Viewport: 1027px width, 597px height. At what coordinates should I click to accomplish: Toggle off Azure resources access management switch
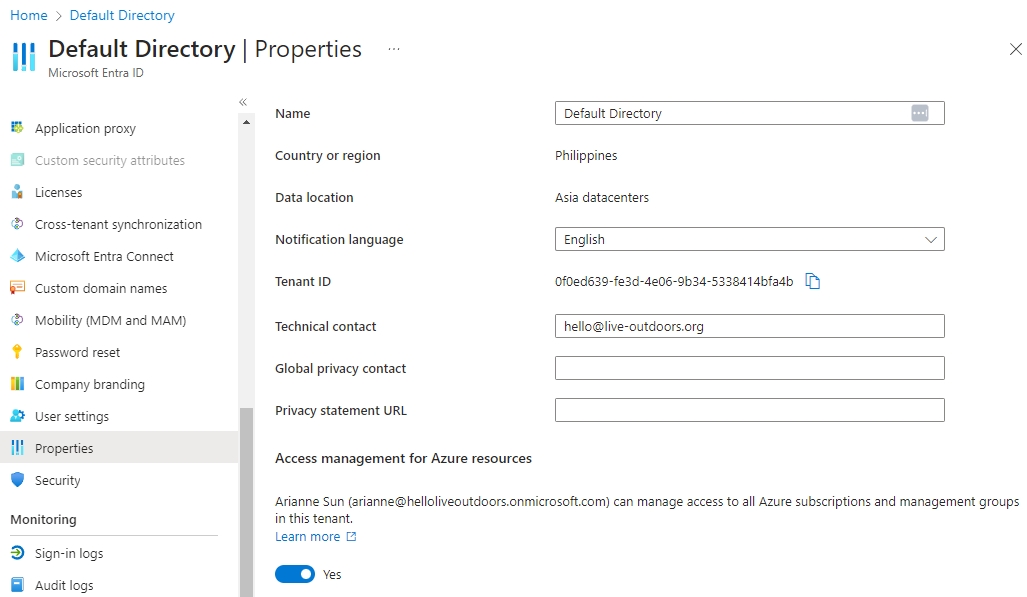(295, 574)
